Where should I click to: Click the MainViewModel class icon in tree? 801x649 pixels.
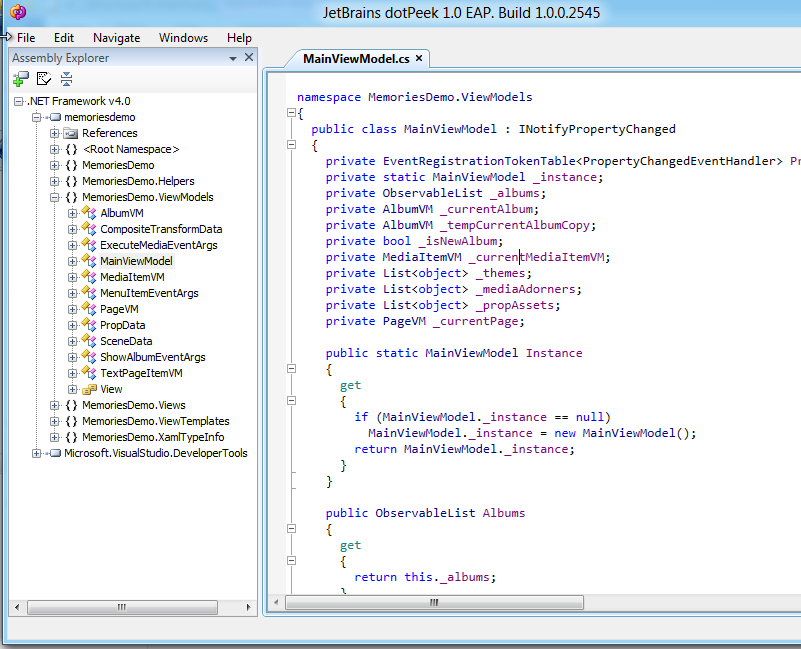pos(89,261)
